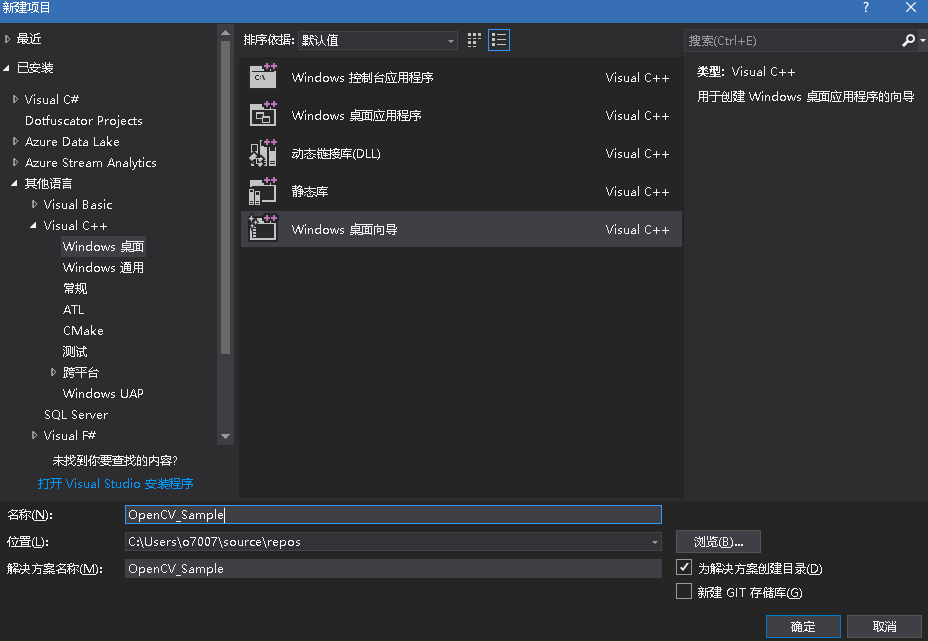This screenshot has height=641, width=928.
Task: Click the Windows 控制台应用程序 template icon
Action: pos(263,77)
